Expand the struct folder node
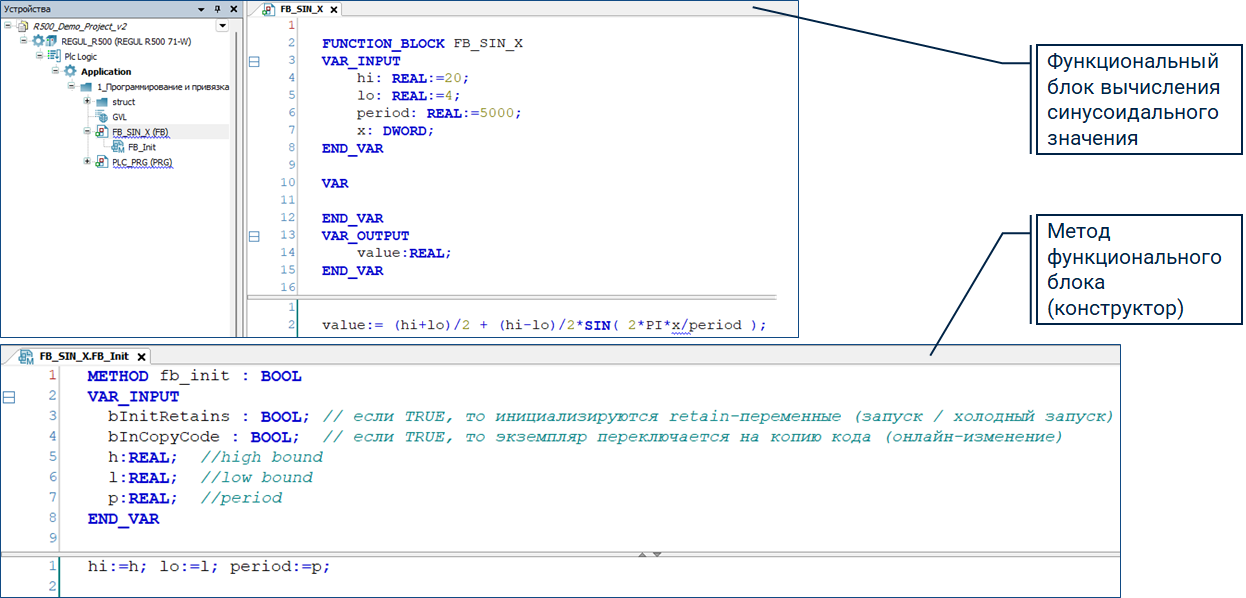 [87, 102]
